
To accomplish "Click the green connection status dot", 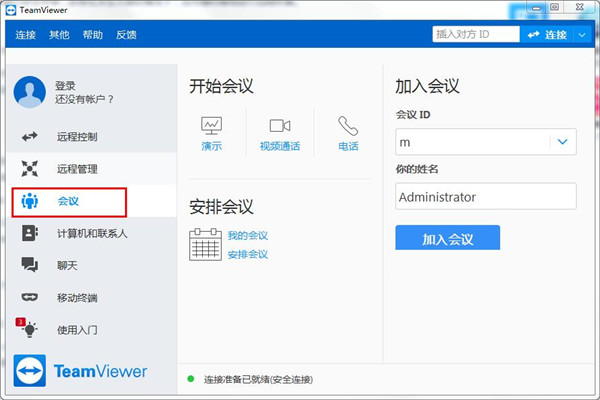I will (x=191, y=379).
